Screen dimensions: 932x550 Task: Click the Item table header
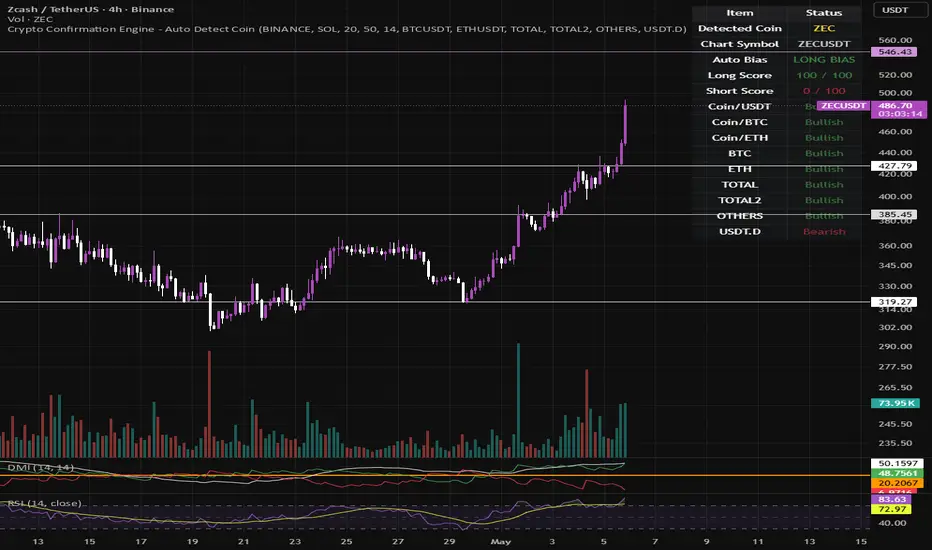(739, 12)
